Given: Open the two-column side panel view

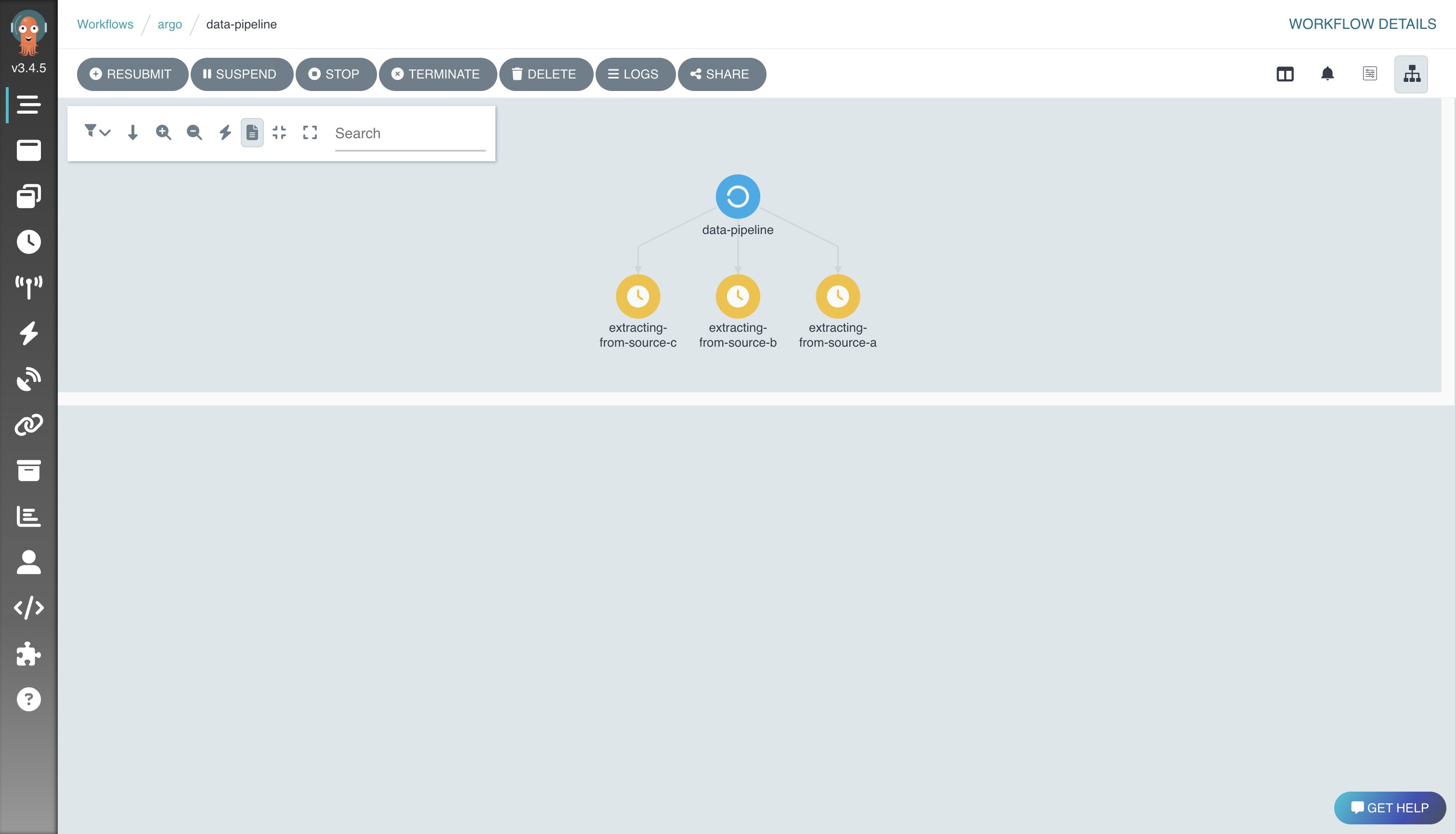Looking at the screenshot, I should pos(1285,74).
